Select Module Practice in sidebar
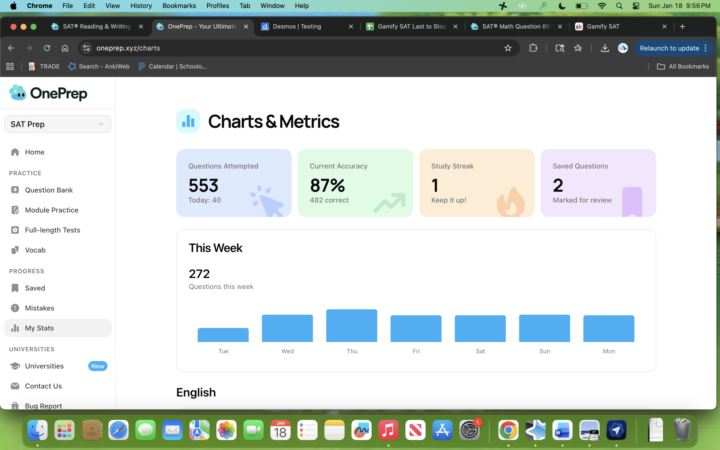This screenshot has width=720, height=450. pos(51,210)
